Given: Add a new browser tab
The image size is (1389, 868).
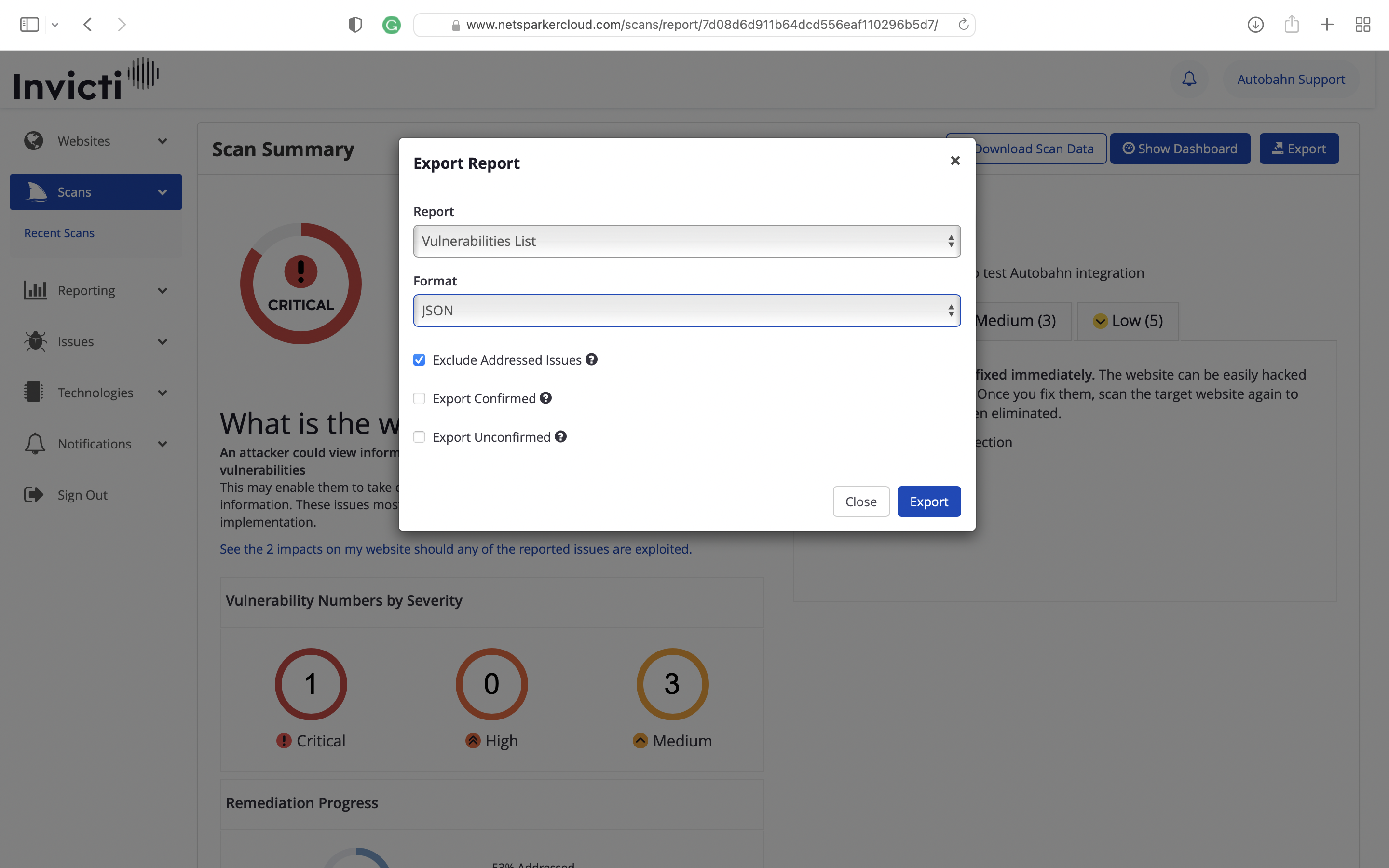Looking at the screenshot, I should 1327,25.
